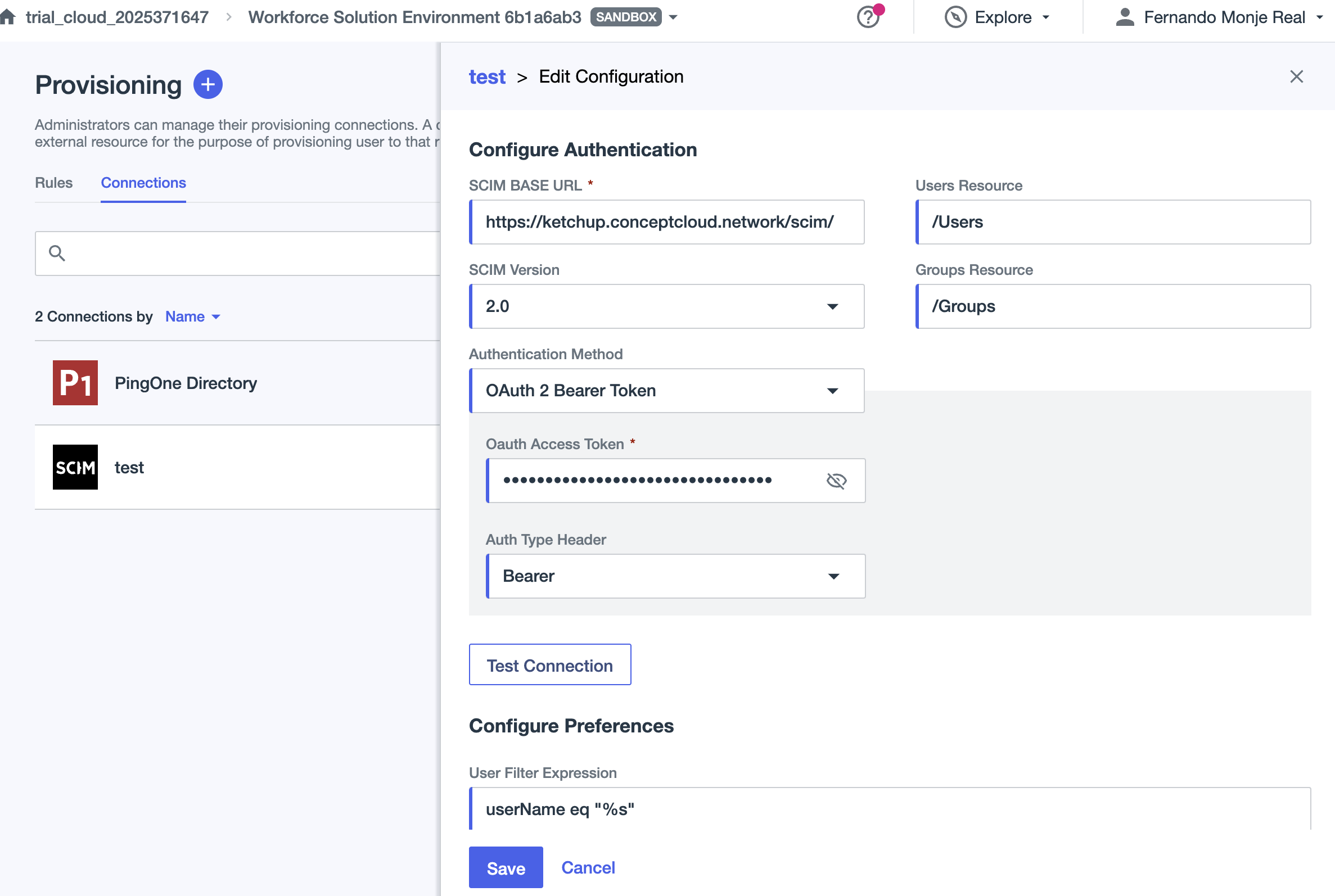The width and height of the screenshot is (1335, 896).
Task: Select the SCIM test connection logo
Action: [75, 468]
